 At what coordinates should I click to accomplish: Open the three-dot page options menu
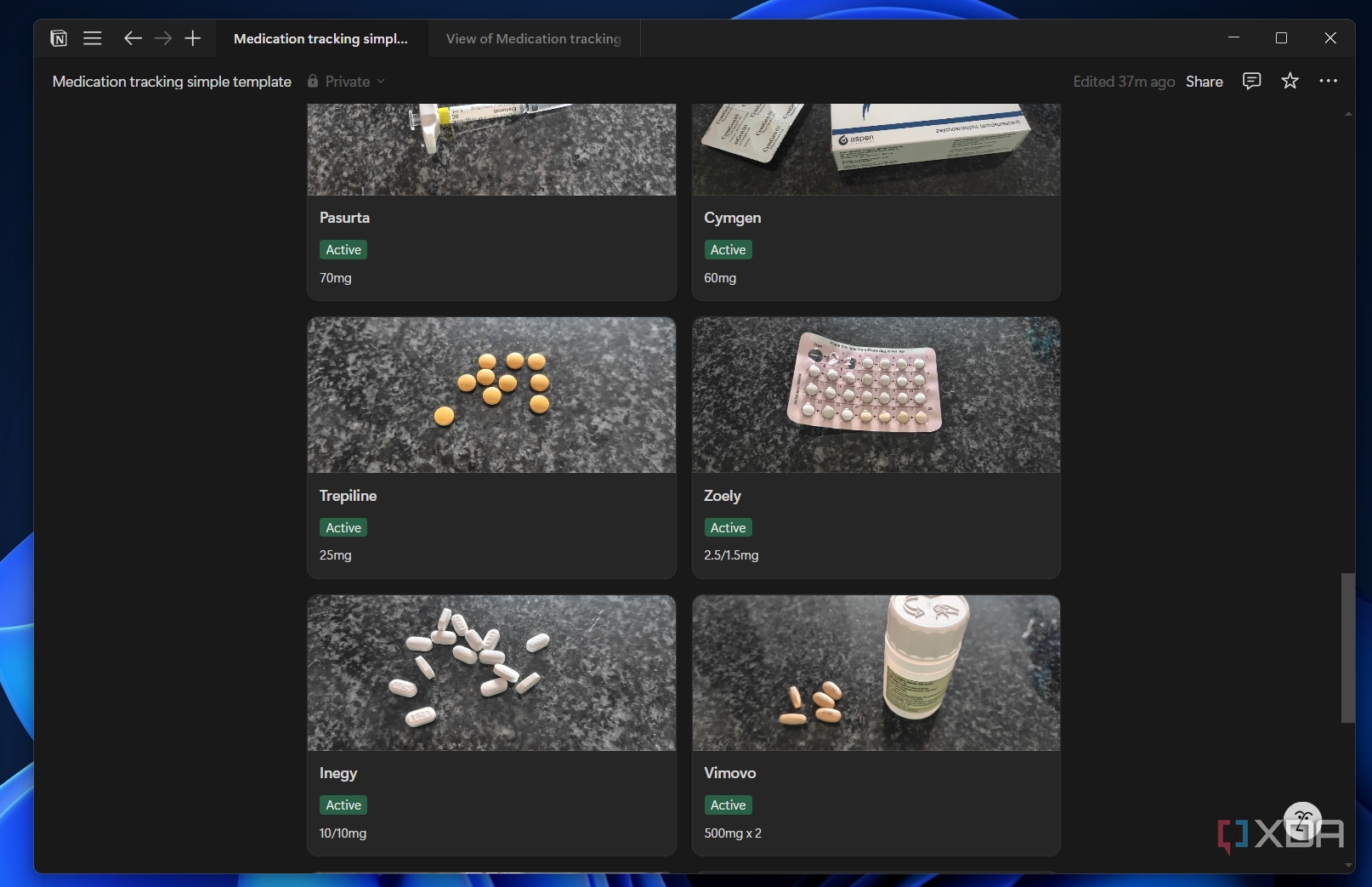[x=1328, y=81]
